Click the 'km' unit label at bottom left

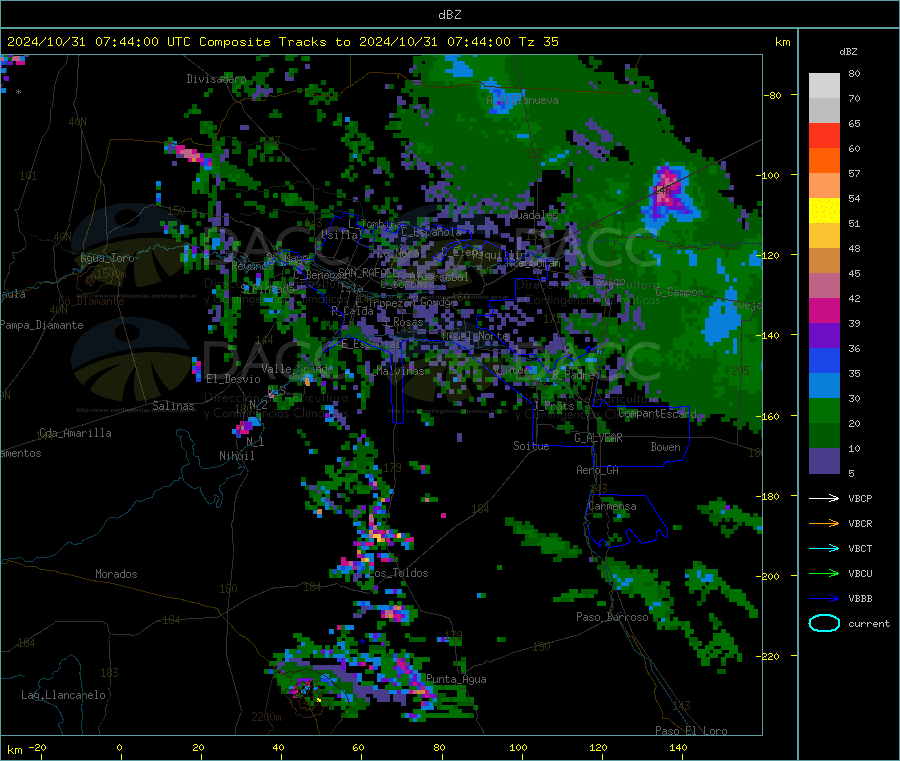click(14, 750)
